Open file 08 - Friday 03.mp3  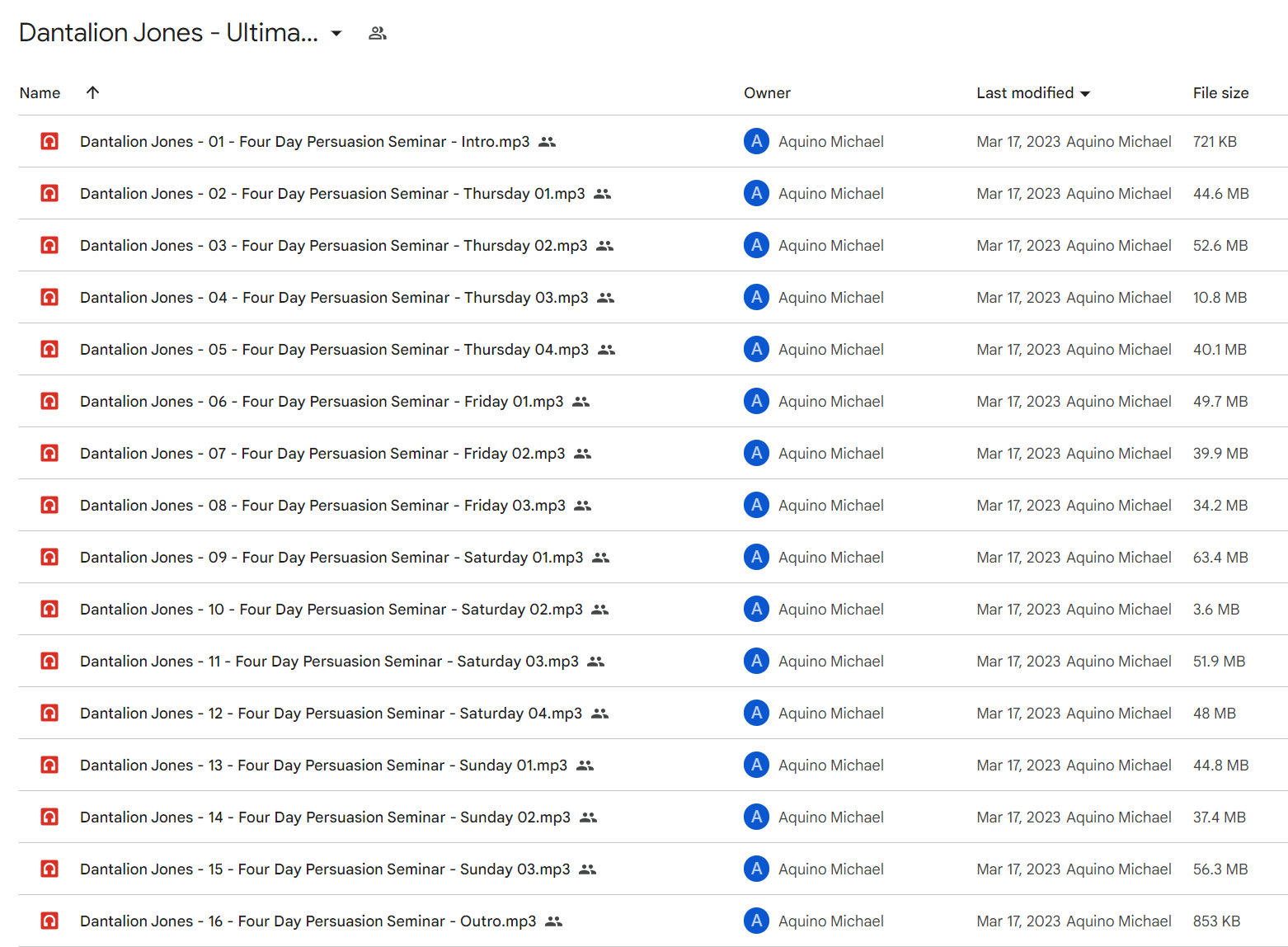(x=322, y=506)
